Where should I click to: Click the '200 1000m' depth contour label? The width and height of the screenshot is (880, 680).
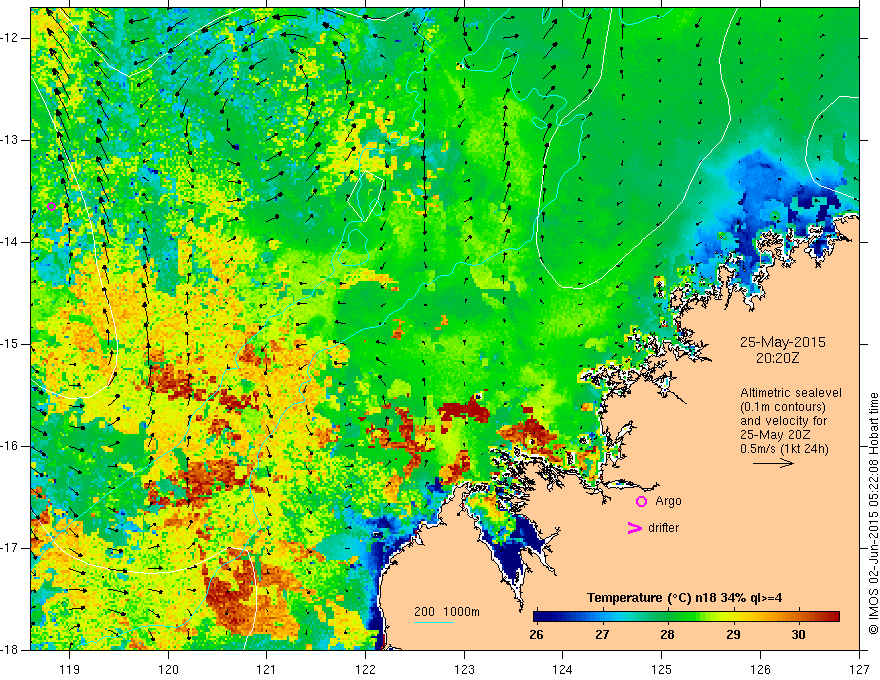tap(447, 612)
